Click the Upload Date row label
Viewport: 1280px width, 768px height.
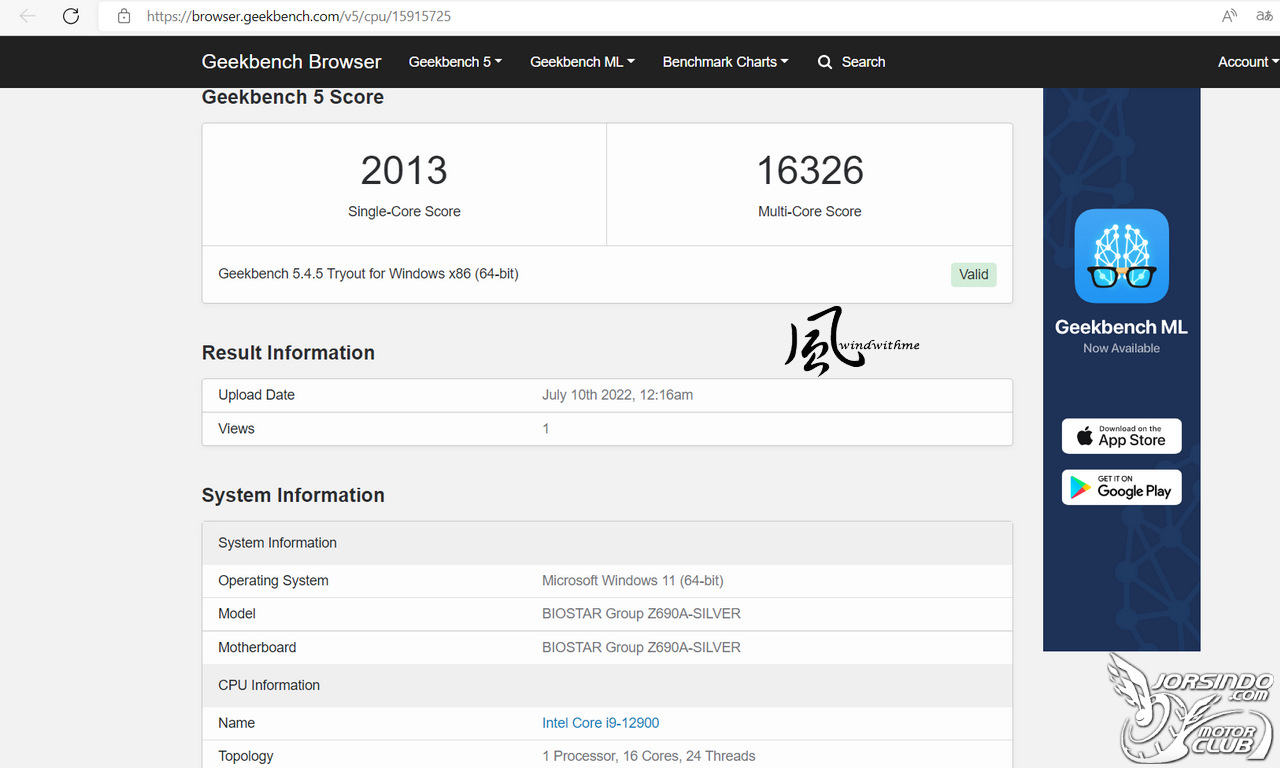256,395
